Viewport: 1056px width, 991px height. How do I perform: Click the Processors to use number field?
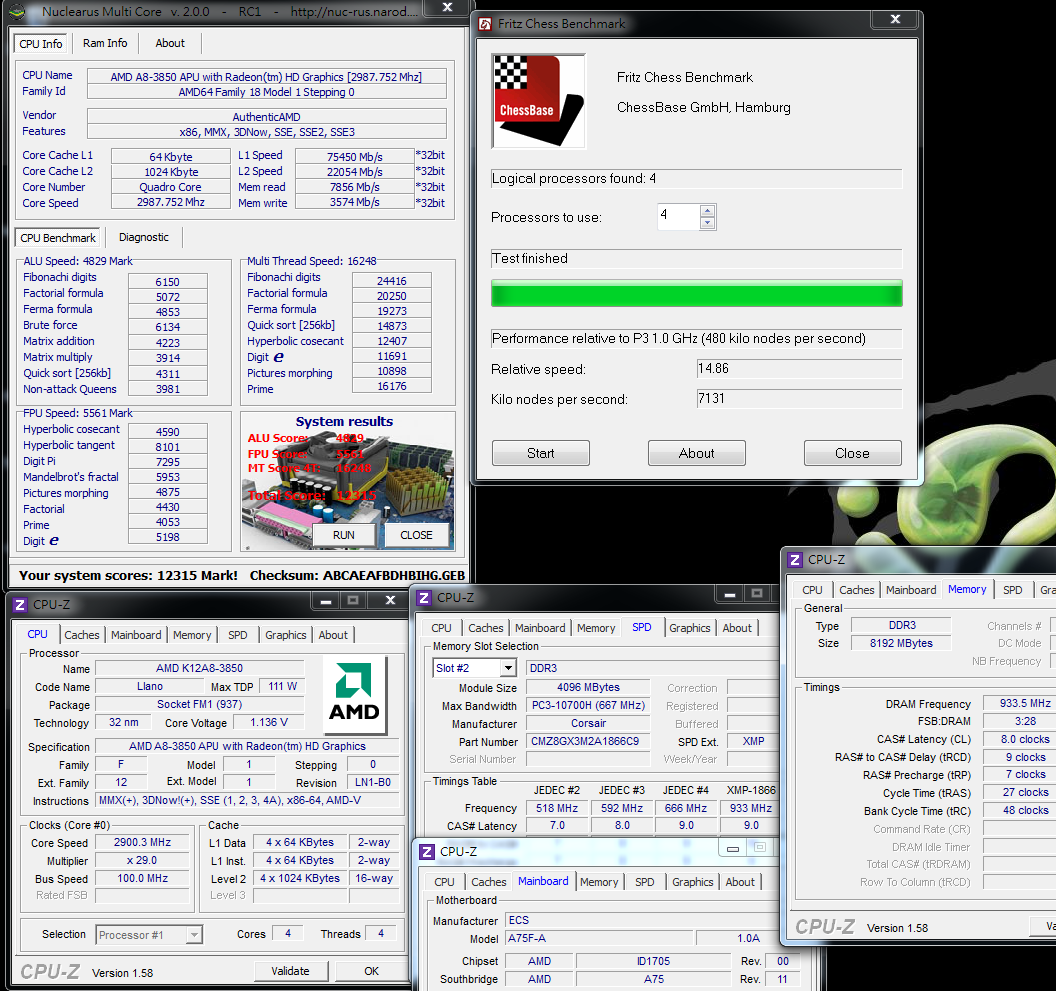[679, 217]
